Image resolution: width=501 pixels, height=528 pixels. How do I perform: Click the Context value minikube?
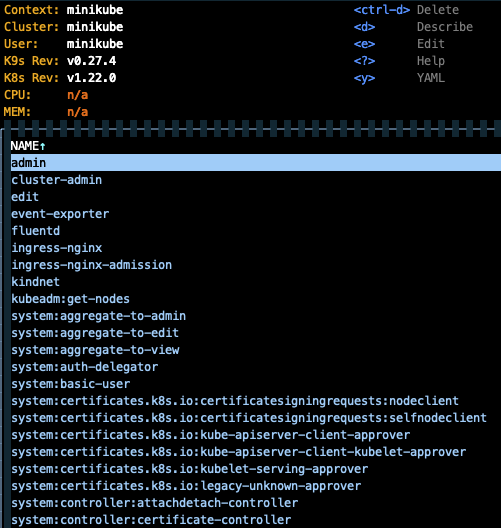[x=95, y=10]
